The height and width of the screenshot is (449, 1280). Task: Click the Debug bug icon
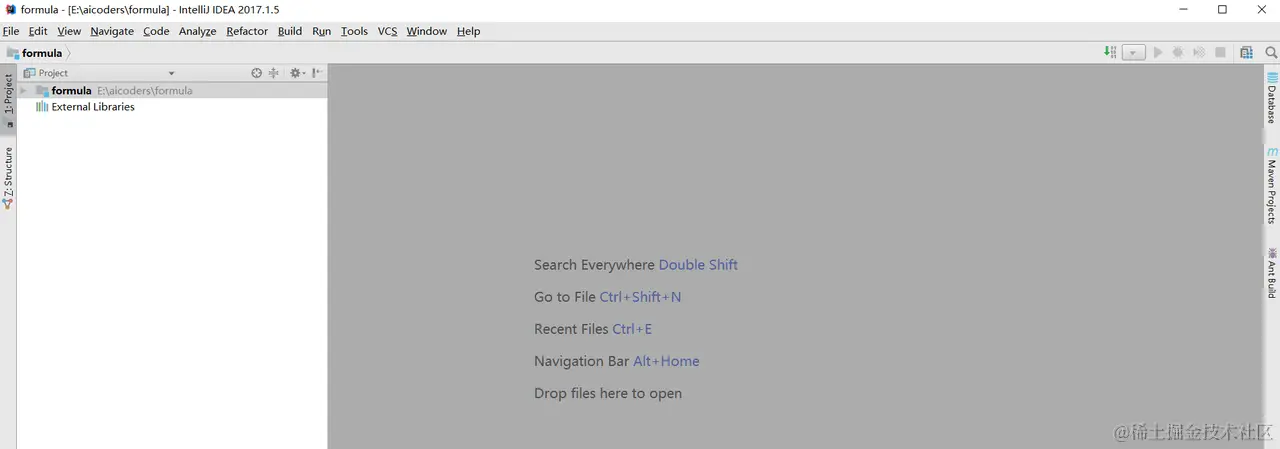point(1178,53)
